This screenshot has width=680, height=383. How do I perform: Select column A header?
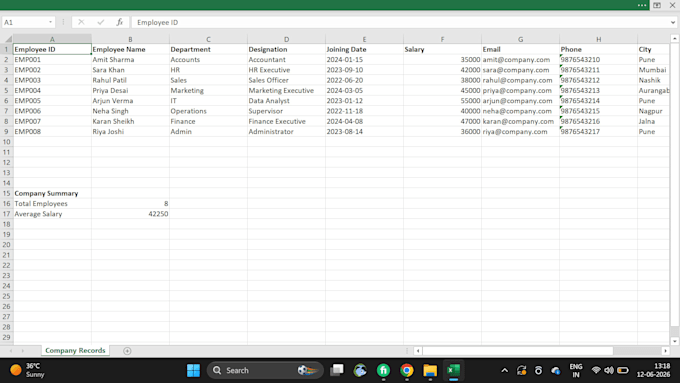point(52,39)
